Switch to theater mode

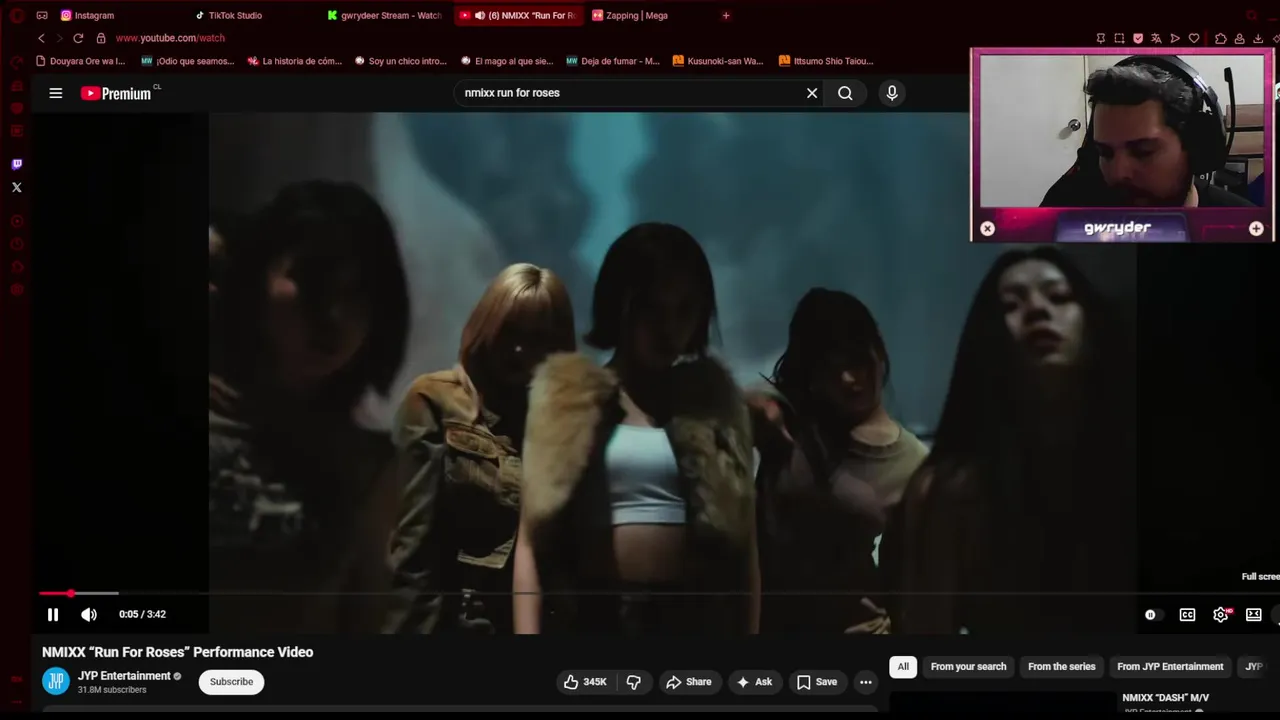(1254, 615)
